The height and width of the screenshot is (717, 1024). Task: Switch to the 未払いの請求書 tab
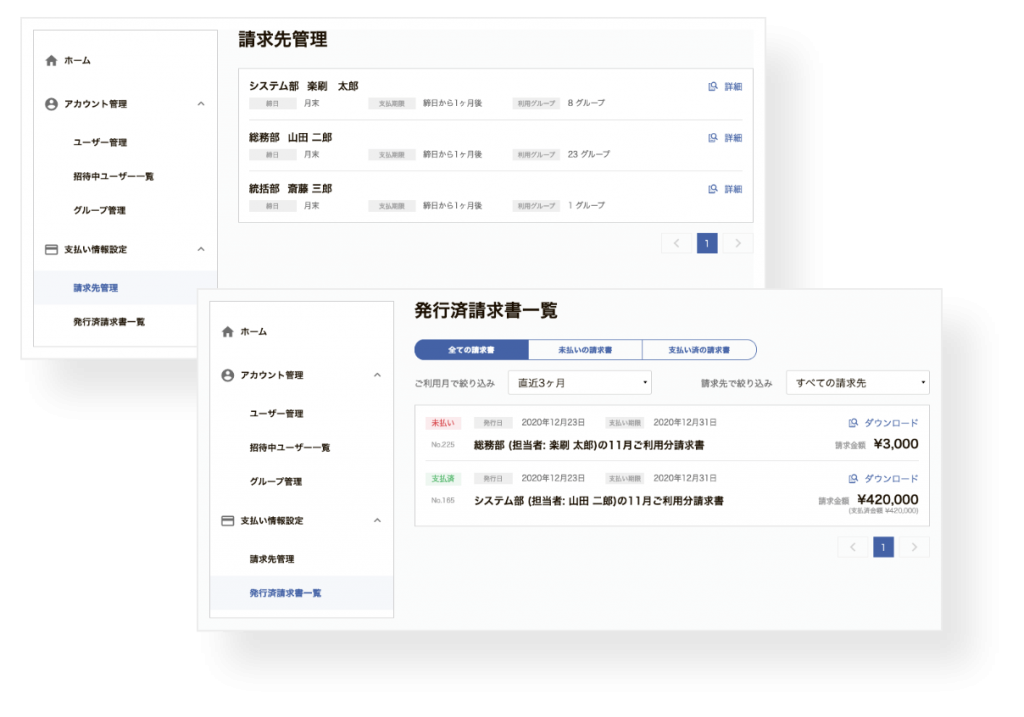585,350
